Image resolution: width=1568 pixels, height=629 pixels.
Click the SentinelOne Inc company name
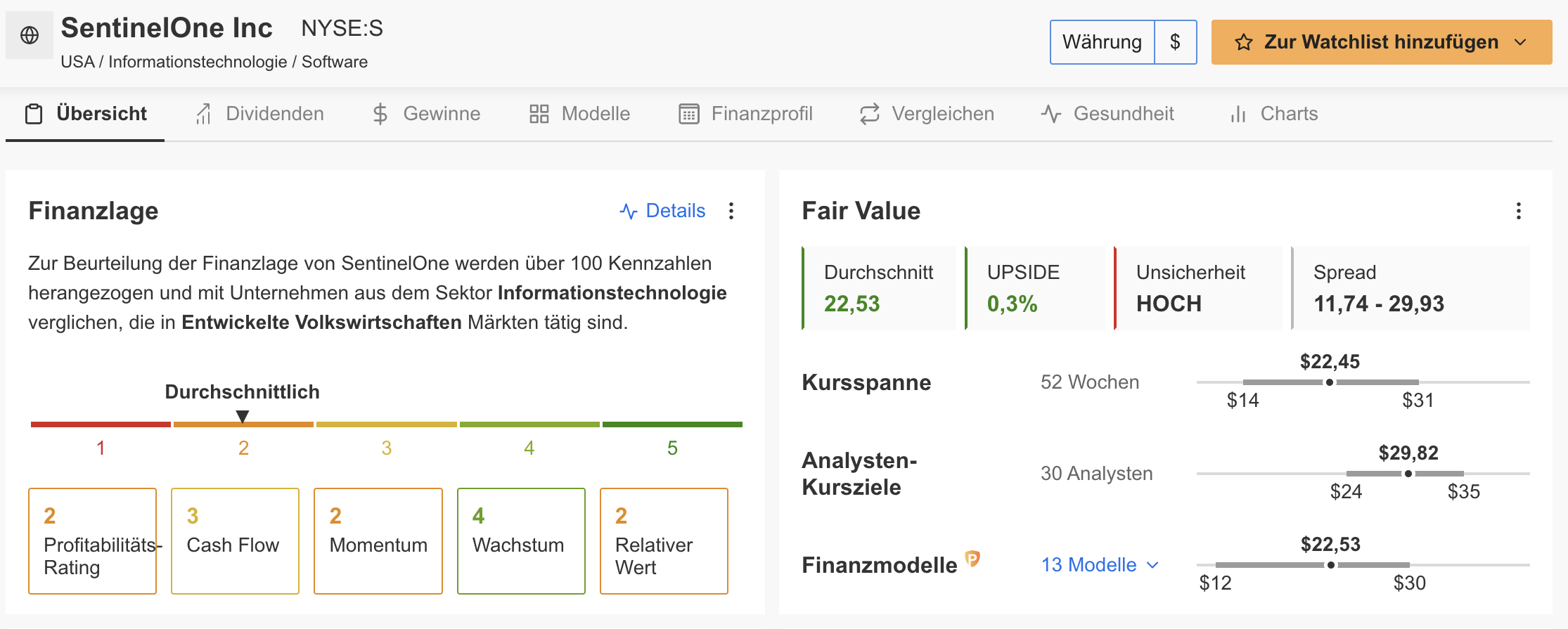tap(167, 28)
